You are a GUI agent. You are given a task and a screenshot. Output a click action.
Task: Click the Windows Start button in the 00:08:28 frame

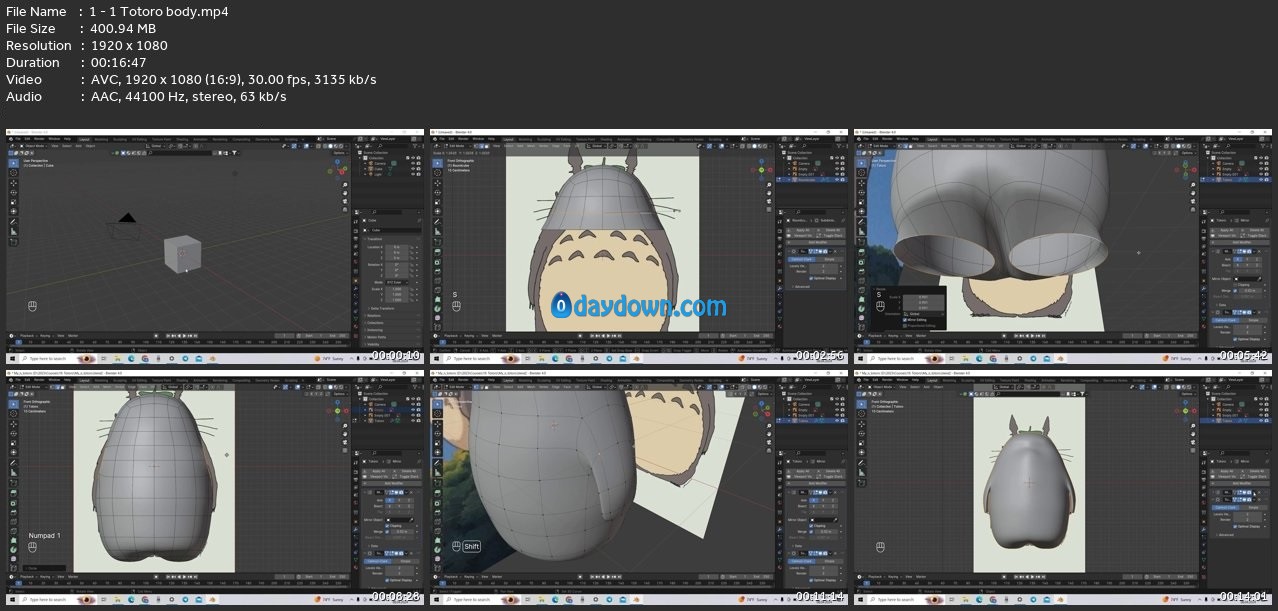point(12,600)
